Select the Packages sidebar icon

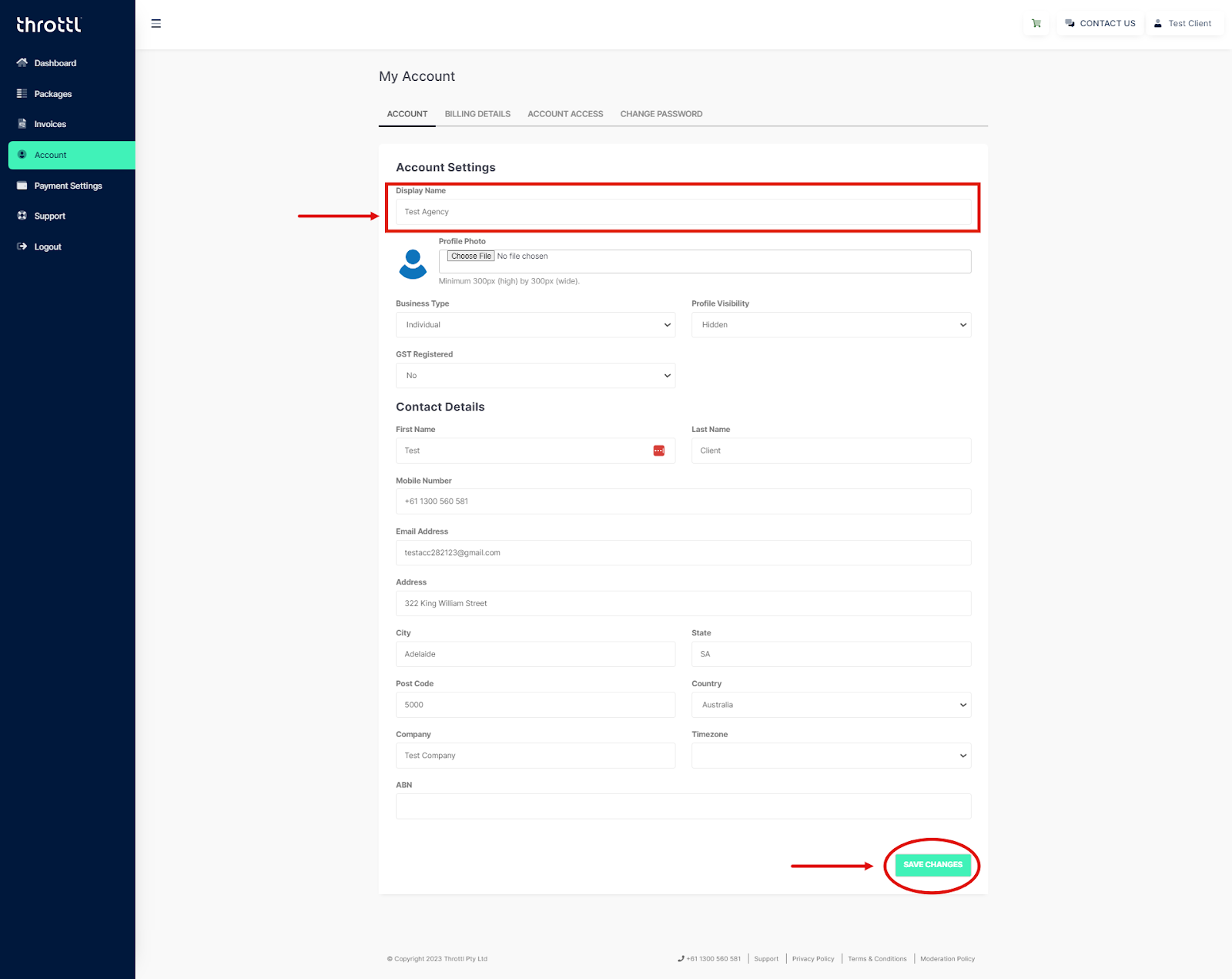[x=52, y=93]
